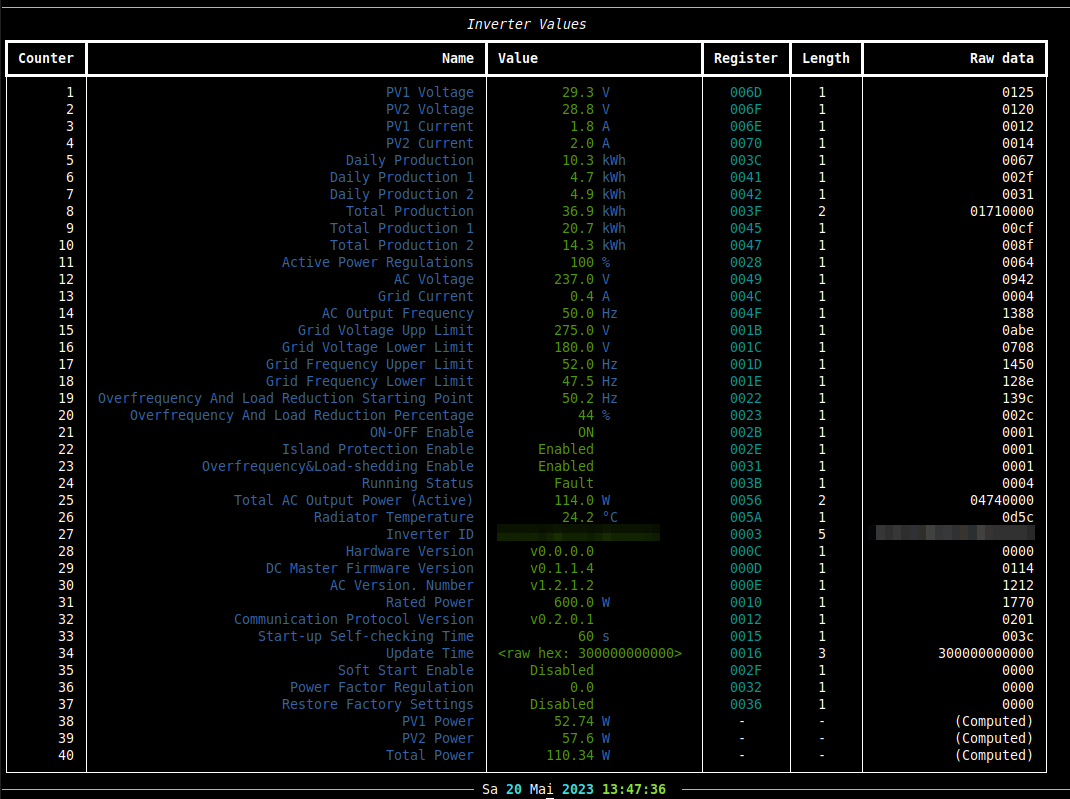Select the blurred Inverter ID value
Screen dimensions: 1070x799
578,533
